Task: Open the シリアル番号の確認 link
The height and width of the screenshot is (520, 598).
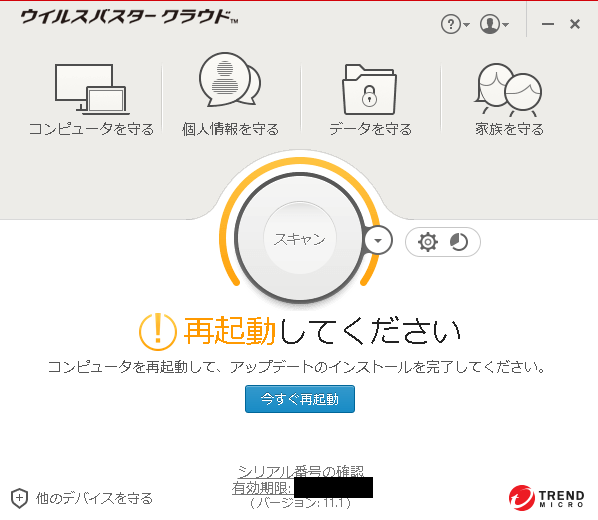Action: click(x=301, y=472)
